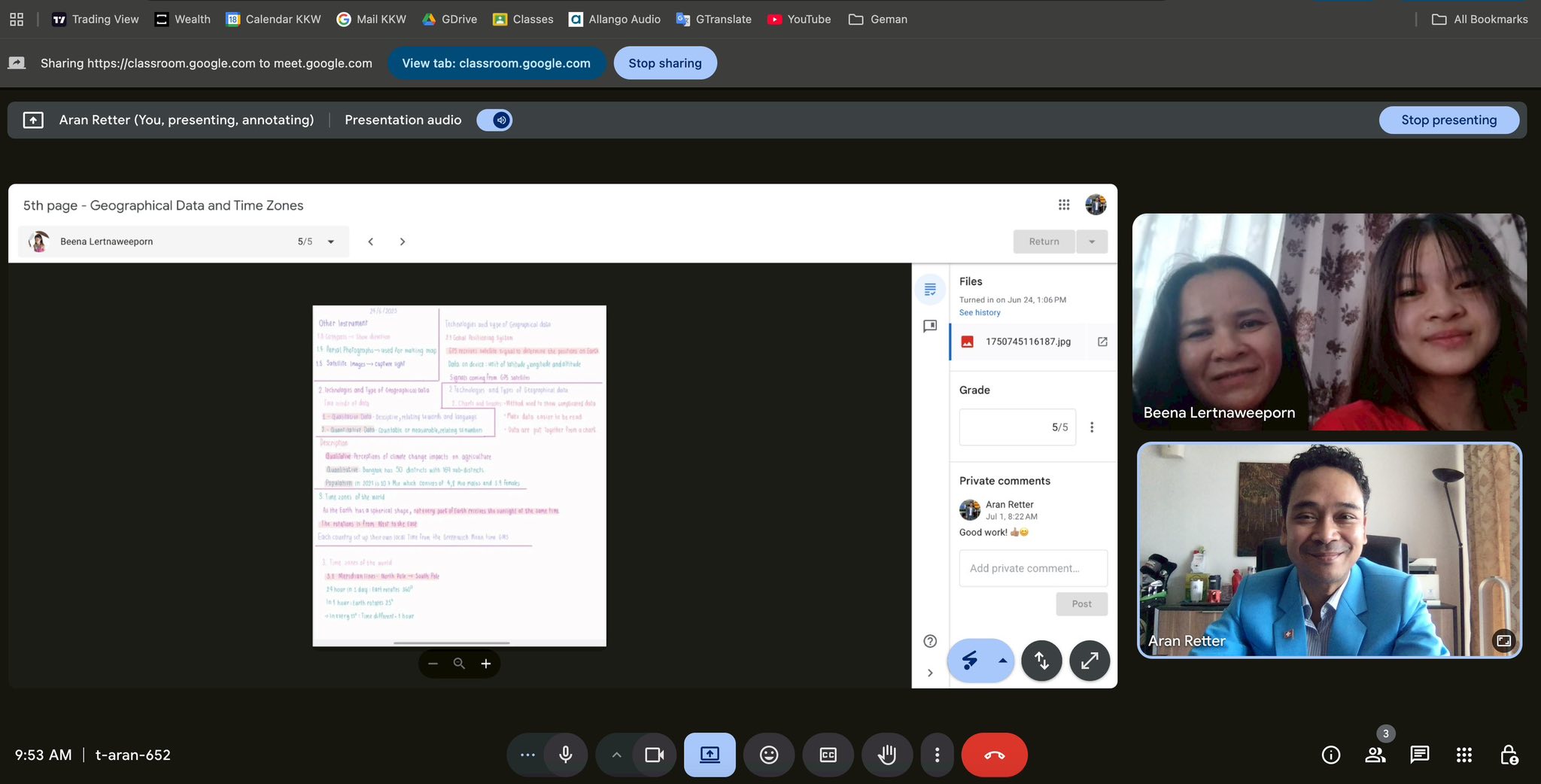Expand the Return button dropdown arrow

1092,242
